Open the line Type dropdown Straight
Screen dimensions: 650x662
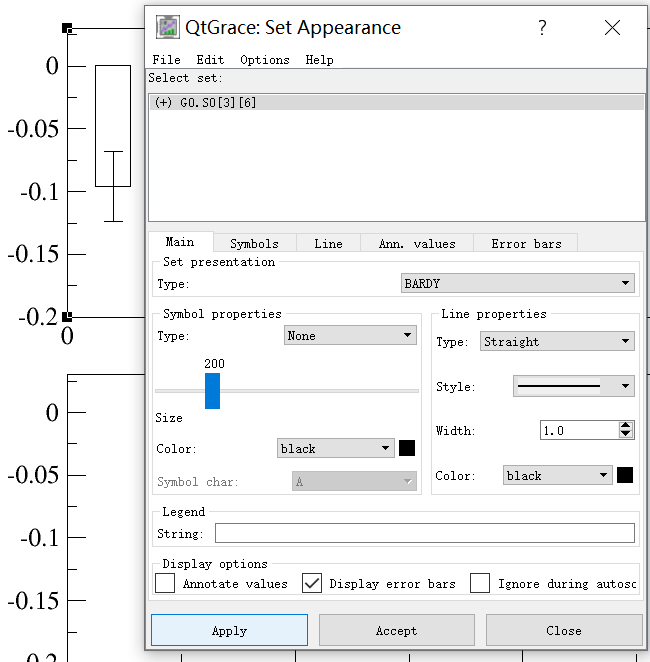click(x=557, y=342)
